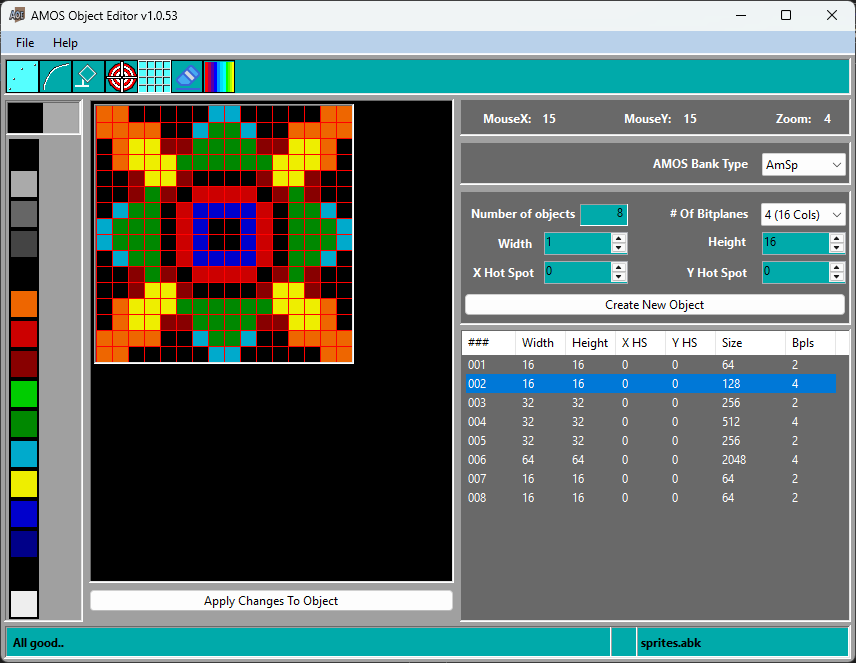The height and width of the screenshot is (663, 856).
Task: Open the rainbow palette editor
Action: coord(219,76)
